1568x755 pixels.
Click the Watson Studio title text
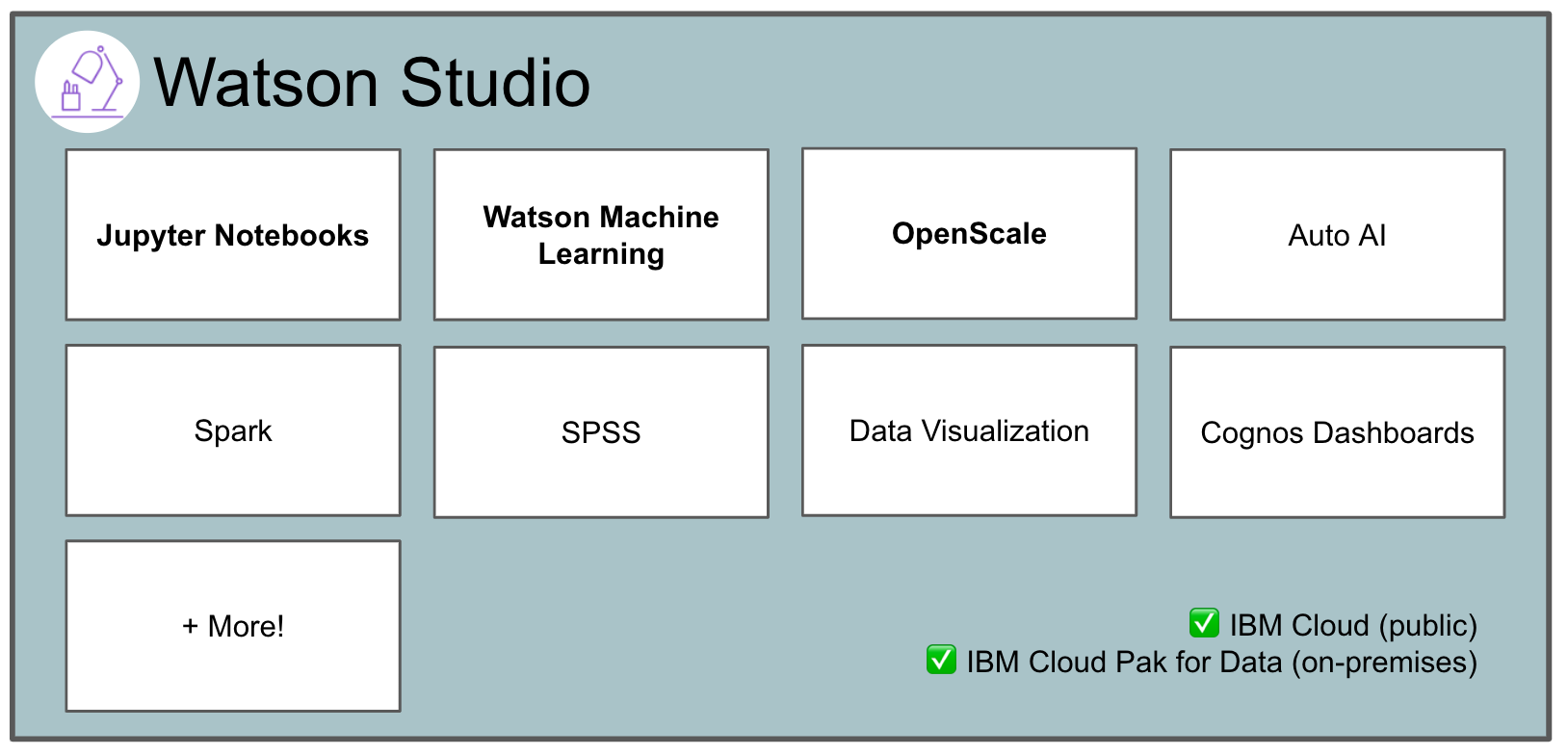click(372, 83)
